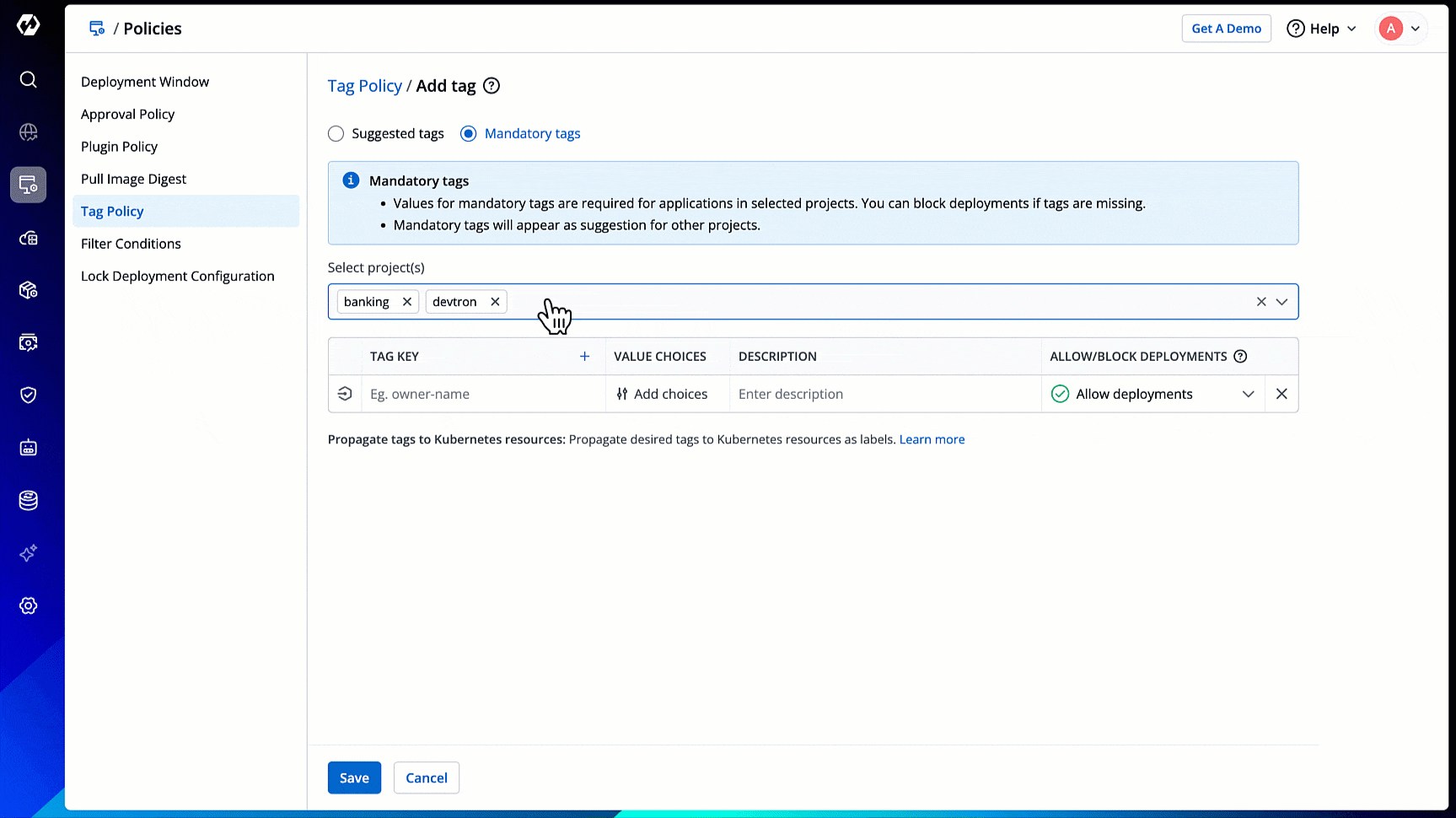Open Approval Policy in the side menu
1456x818 pixels.
(128, 115)
